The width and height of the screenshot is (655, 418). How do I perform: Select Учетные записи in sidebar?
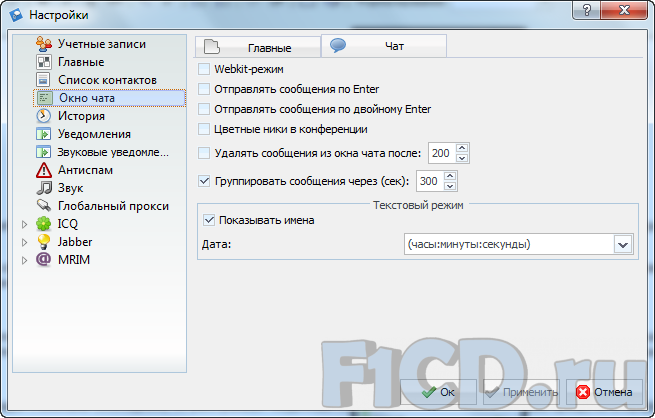[102, 44]
